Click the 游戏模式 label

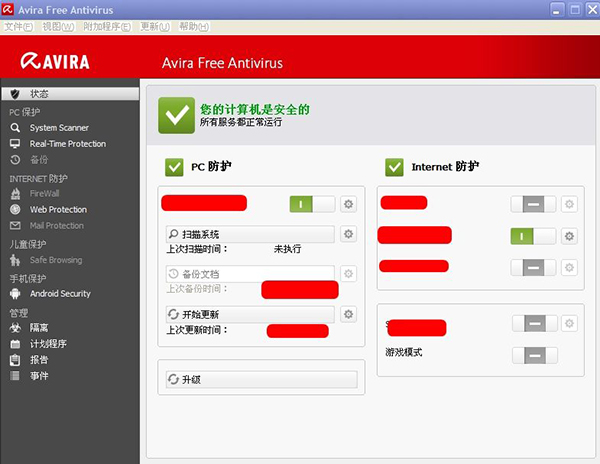pyautogui.click(x=404, y=352)
